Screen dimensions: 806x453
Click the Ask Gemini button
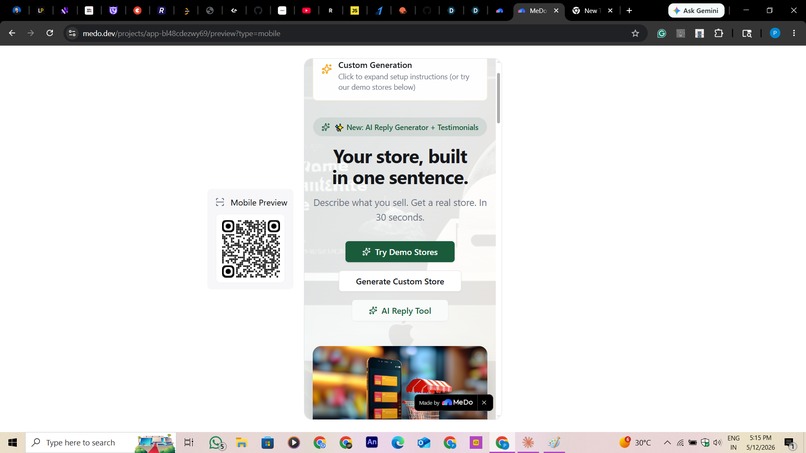[x=696, y=10]
